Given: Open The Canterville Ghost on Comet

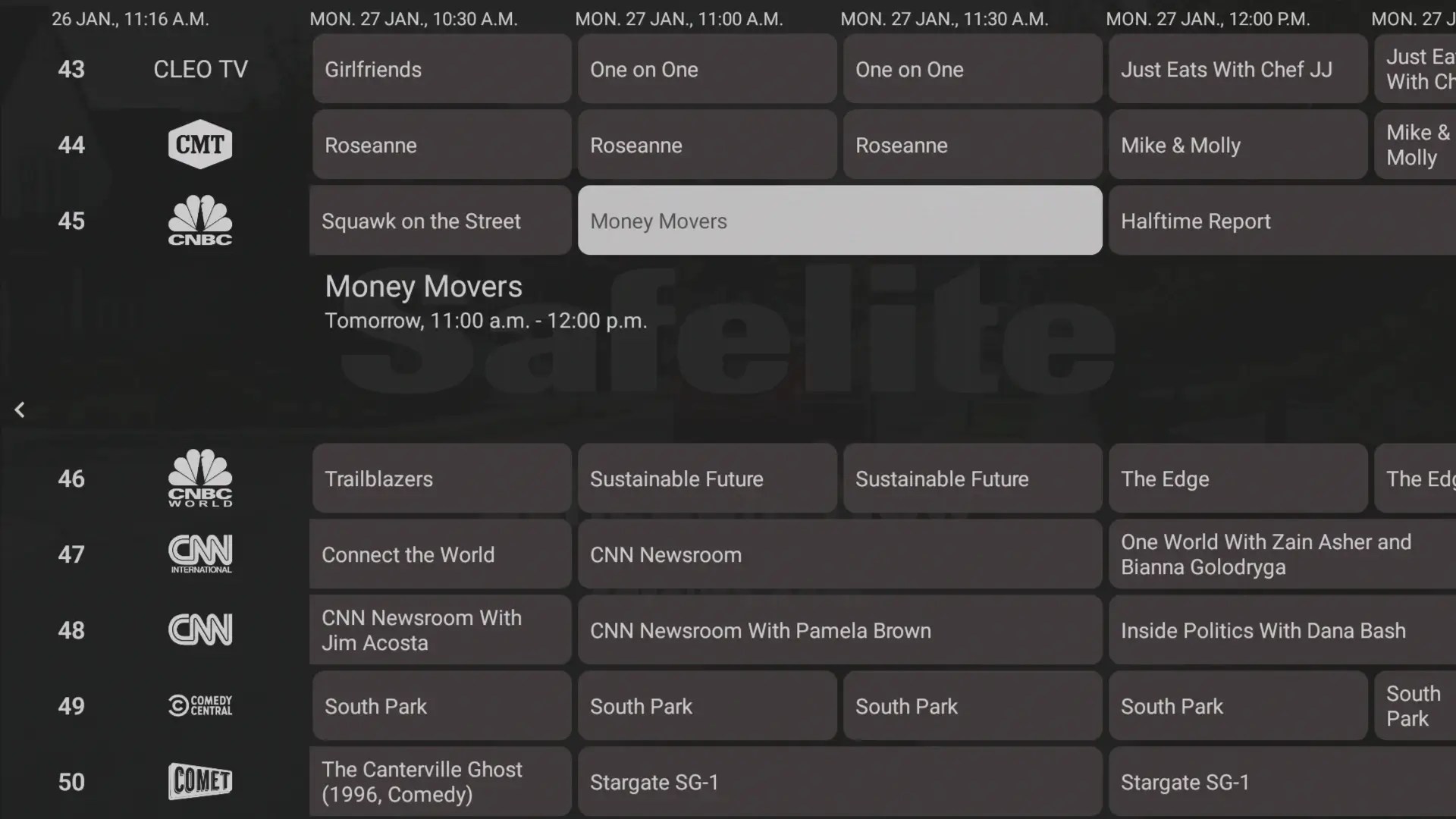Looking at the screenshot, I should [x=441, y=782].
